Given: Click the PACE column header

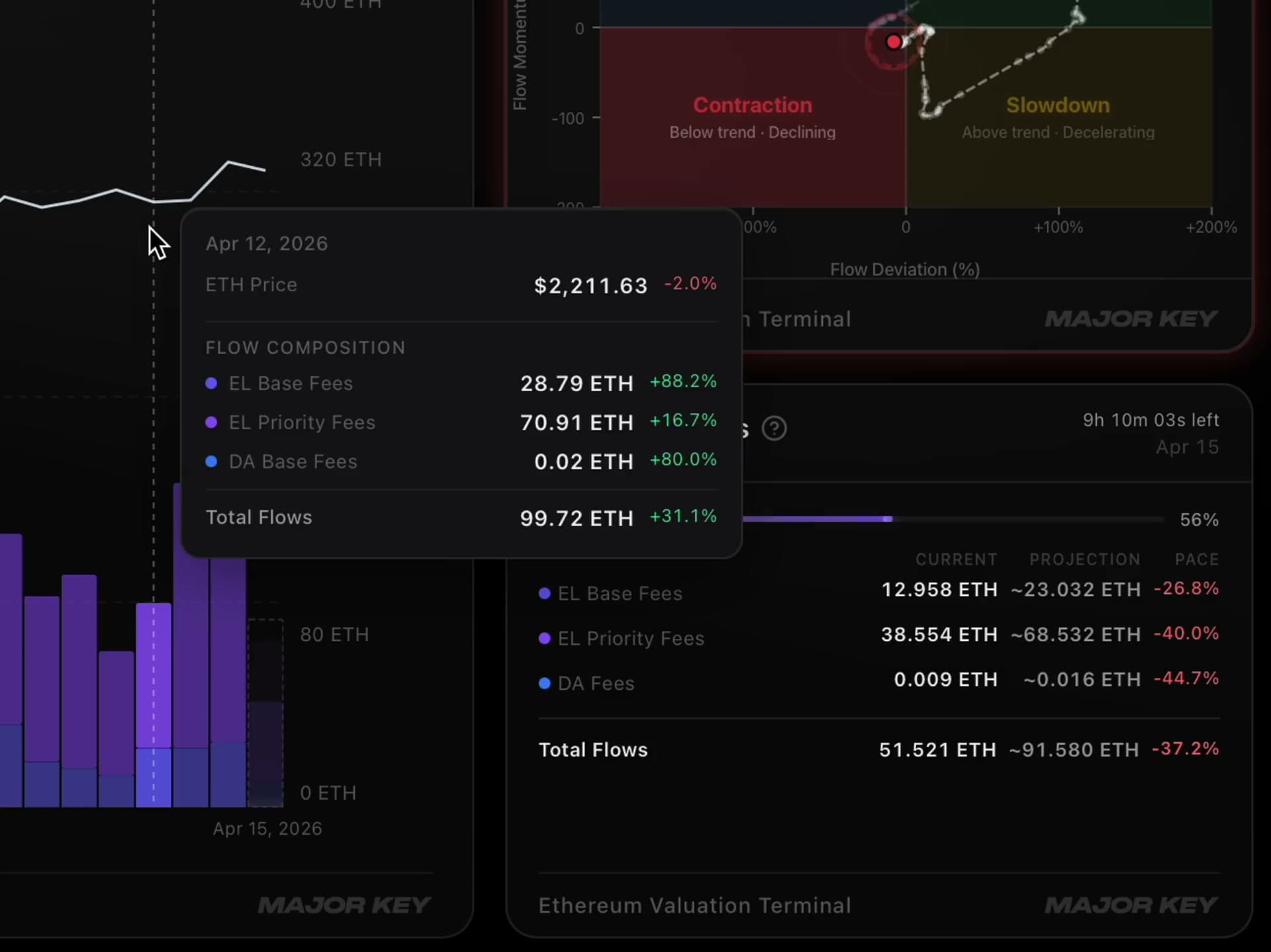Looking at the screenshot, I should pyautogui.click(x=1197, y=559).
